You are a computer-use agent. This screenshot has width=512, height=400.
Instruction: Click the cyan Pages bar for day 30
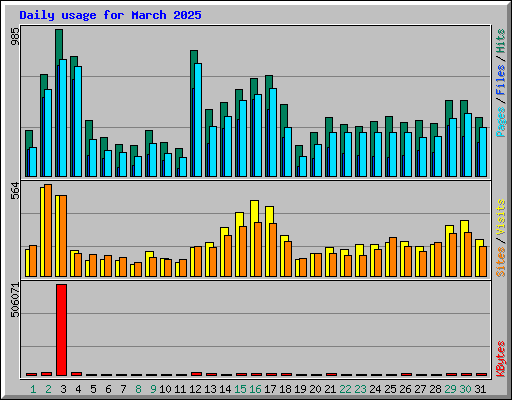tap(468, 145)
